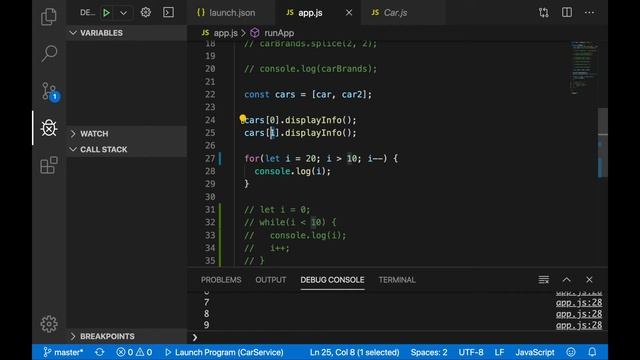The width and height of the screenshot is (640, 360).
Task: Open changes compare icon in editor toolbar
Action: (x=544, y=13)
